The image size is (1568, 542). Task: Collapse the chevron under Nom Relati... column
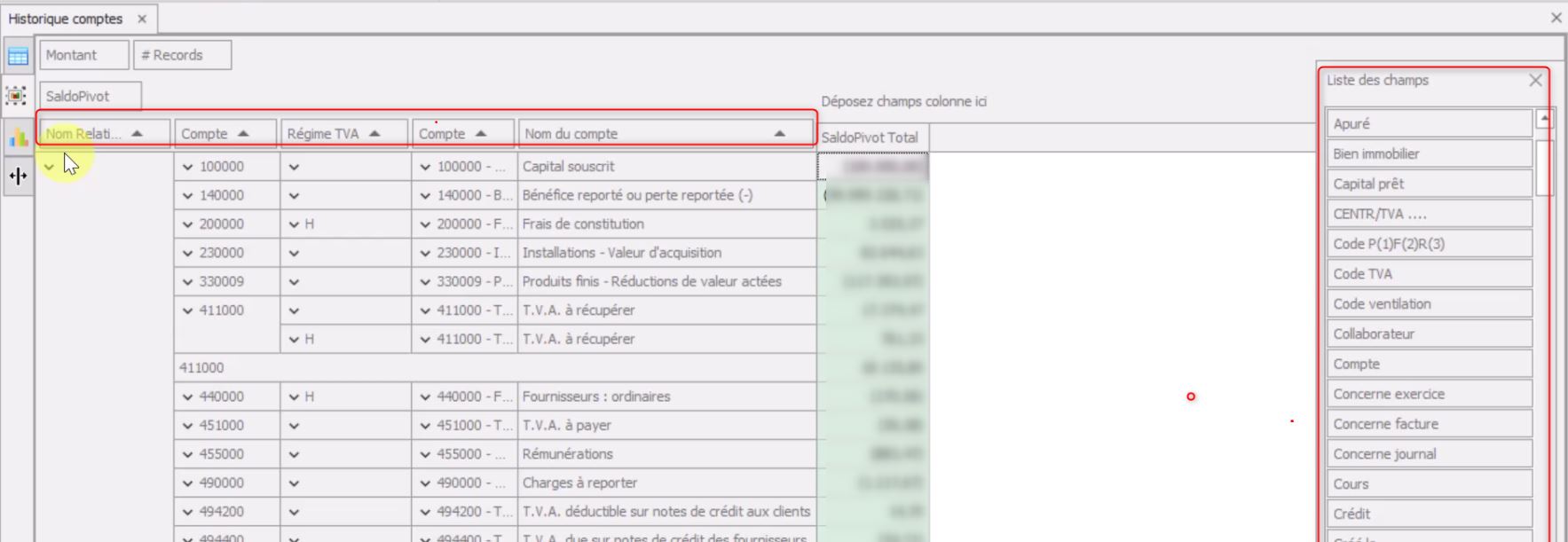[x=50, y=167]
